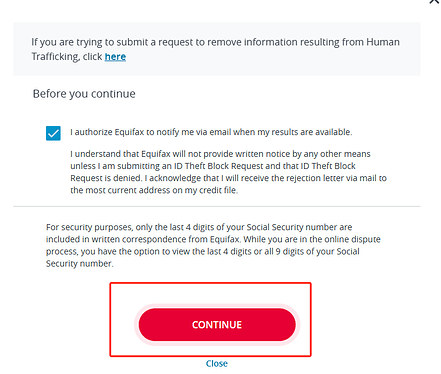
Task: Click the 'I authorize Equifax to notify me' label
Action: pos(211,132)
